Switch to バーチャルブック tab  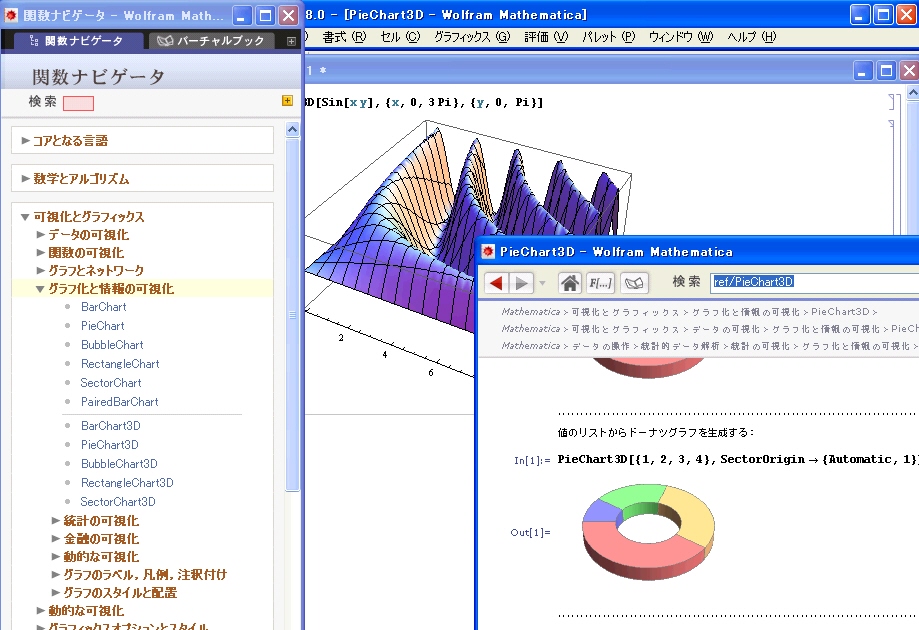212,40
